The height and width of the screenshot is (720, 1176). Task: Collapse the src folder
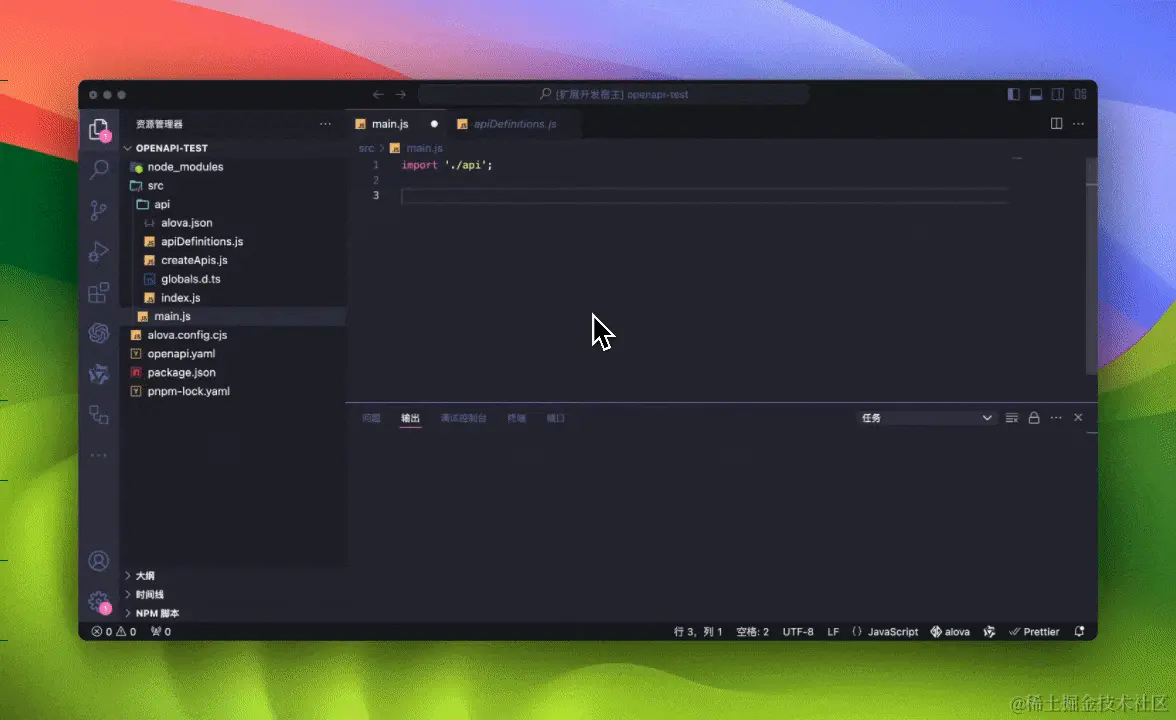click(x=155, y=185)
